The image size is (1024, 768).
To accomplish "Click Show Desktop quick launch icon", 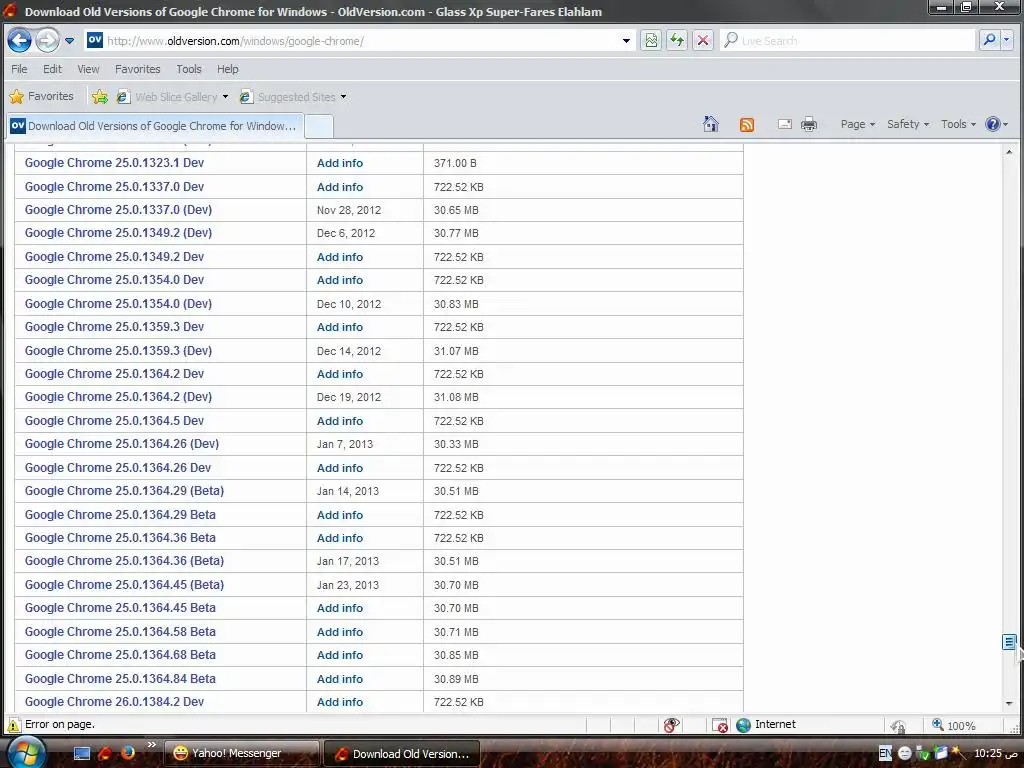I will pos(82,753).
